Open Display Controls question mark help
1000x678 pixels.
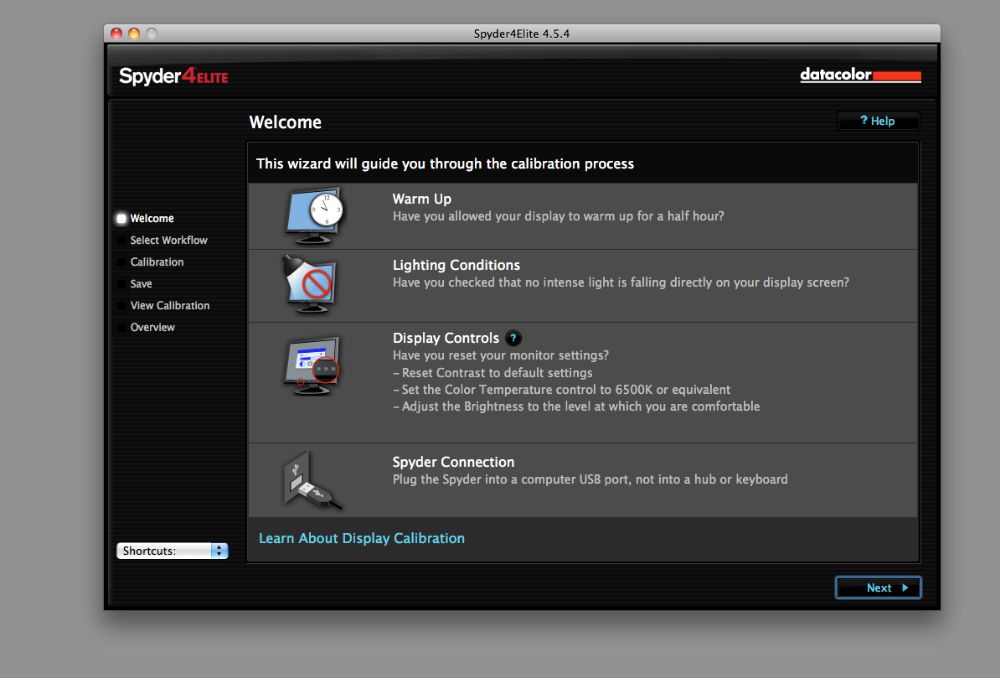(x=513, y=338)
